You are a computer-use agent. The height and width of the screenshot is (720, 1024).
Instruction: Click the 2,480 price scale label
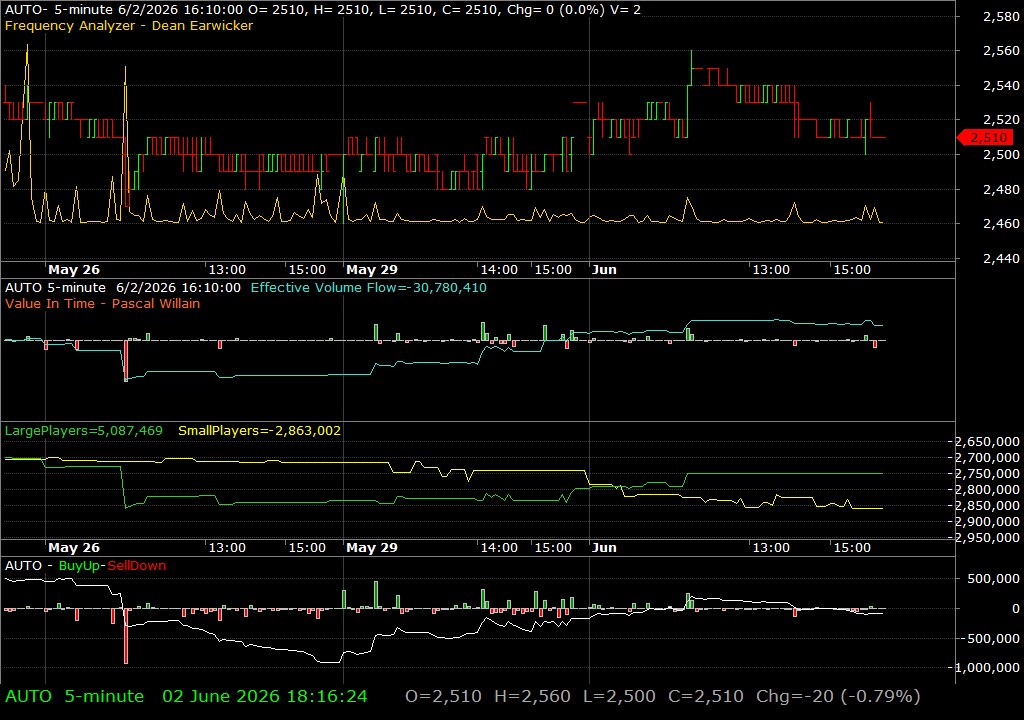tap(1001, 189)
